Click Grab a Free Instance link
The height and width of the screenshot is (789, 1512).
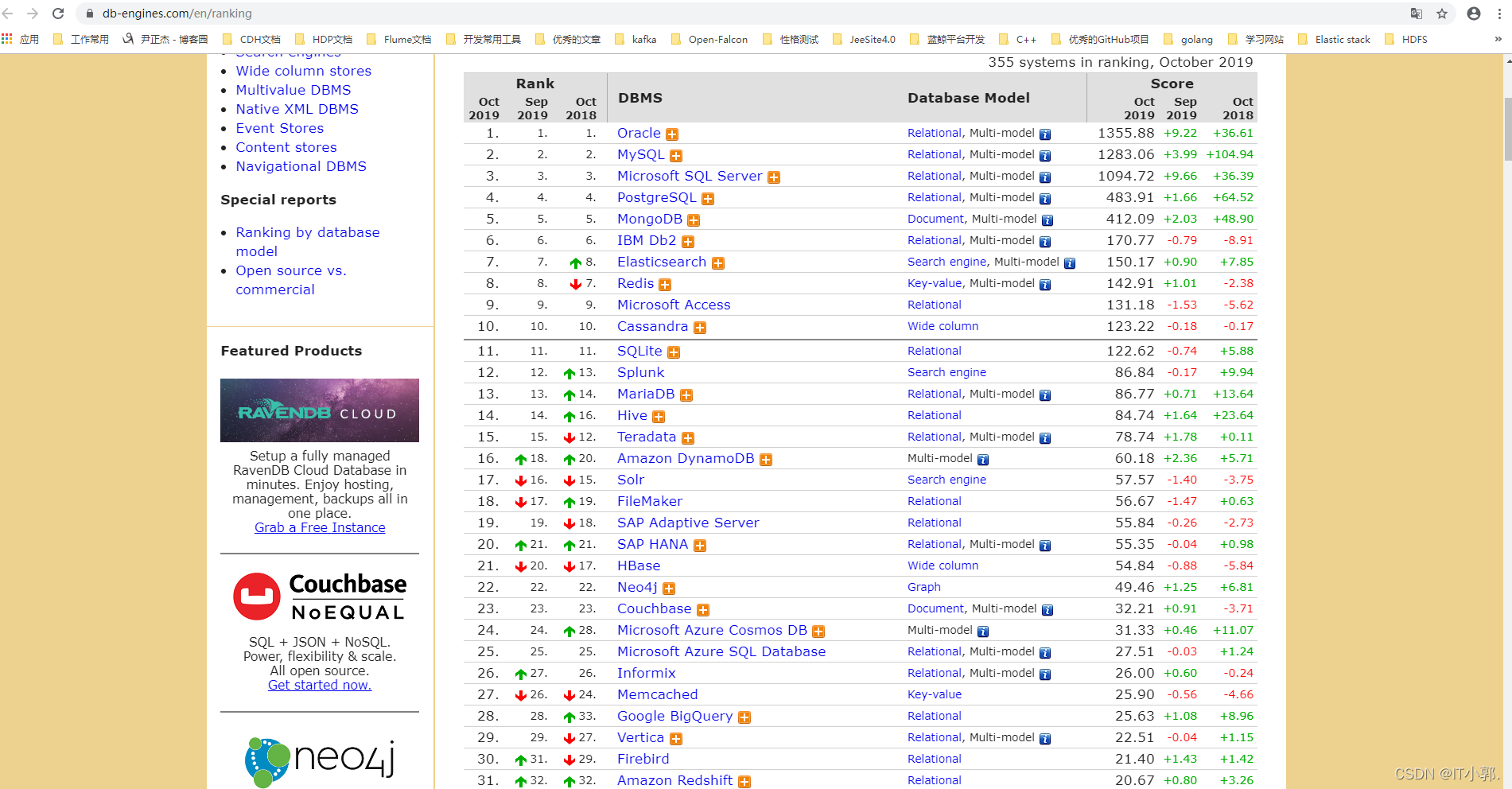[320, 527]
